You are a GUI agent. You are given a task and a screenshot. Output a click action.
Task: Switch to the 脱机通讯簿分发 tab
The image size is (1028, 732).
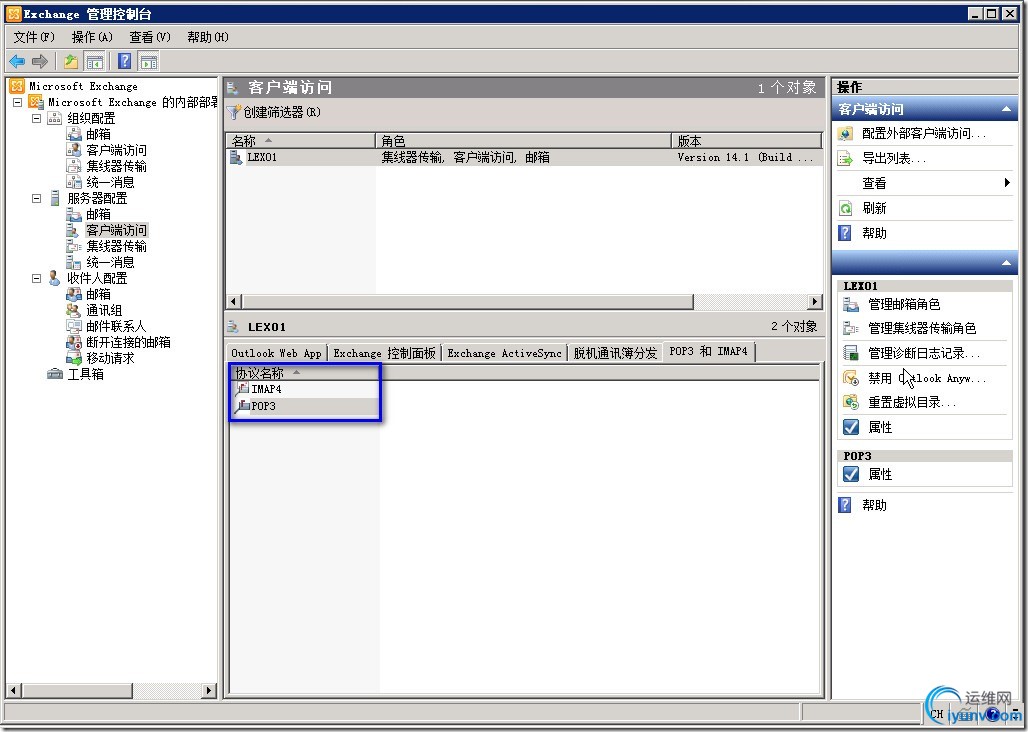tap(615, 353)
